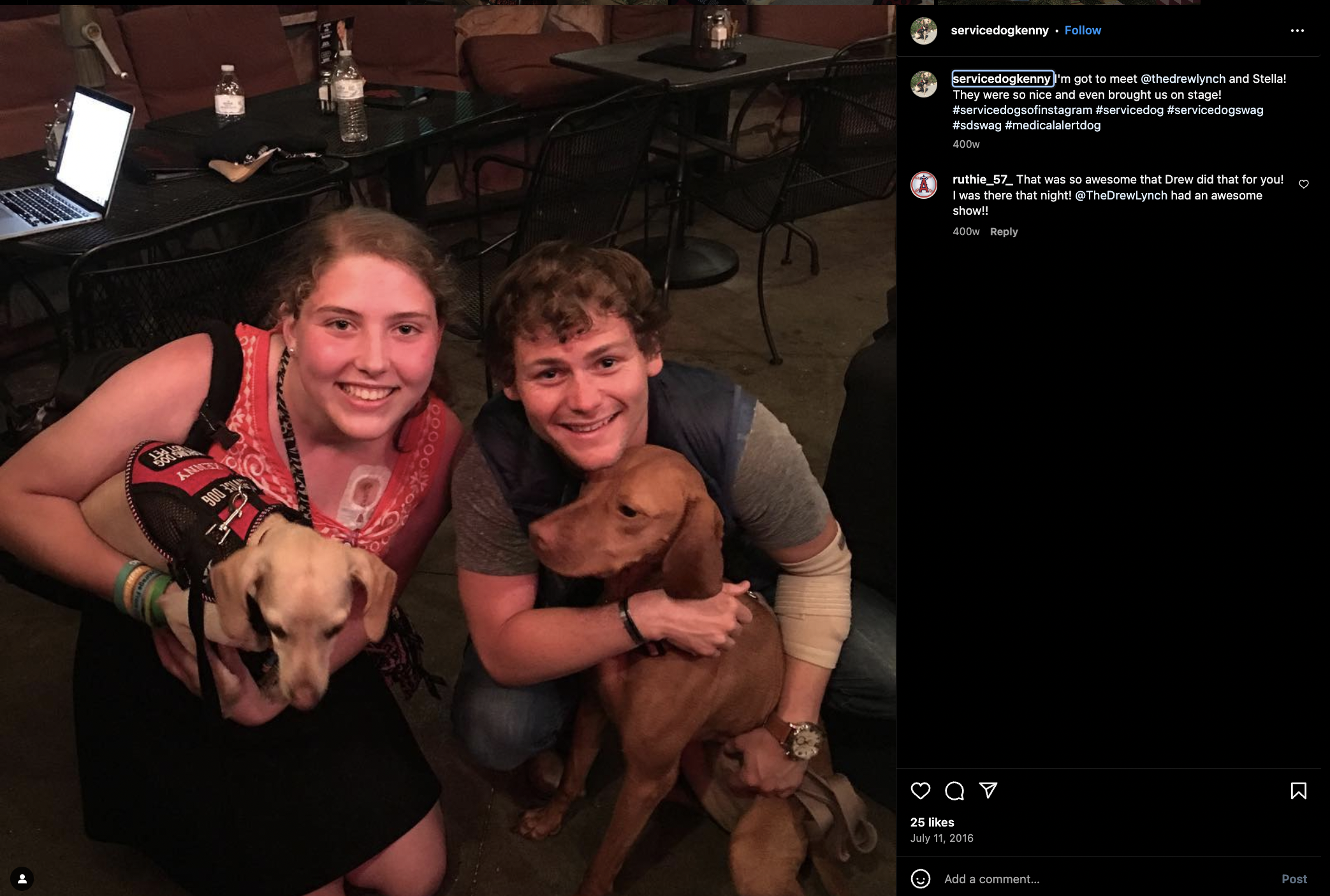Follow servicedogkenny account
1330x896 pixels.
pyautogui.click(x=1083, y=31)
